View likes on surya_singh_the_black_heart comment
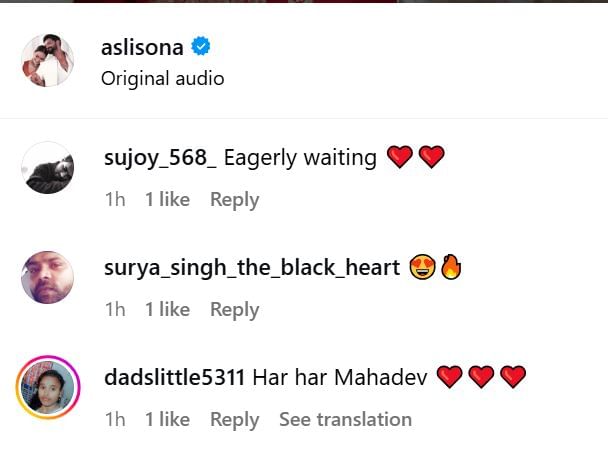The width and height of the screenshot is (608, 462). coord(168,309)
